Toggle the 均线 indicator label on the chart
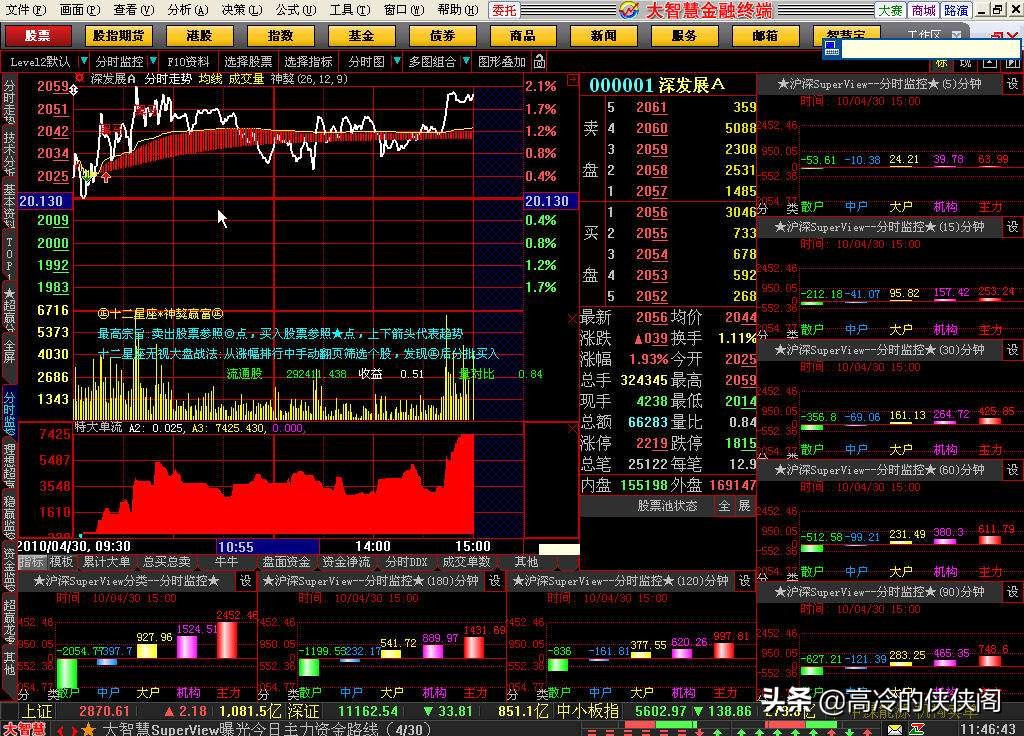Screen dimensions: 1024x736 tap(210, 79)
